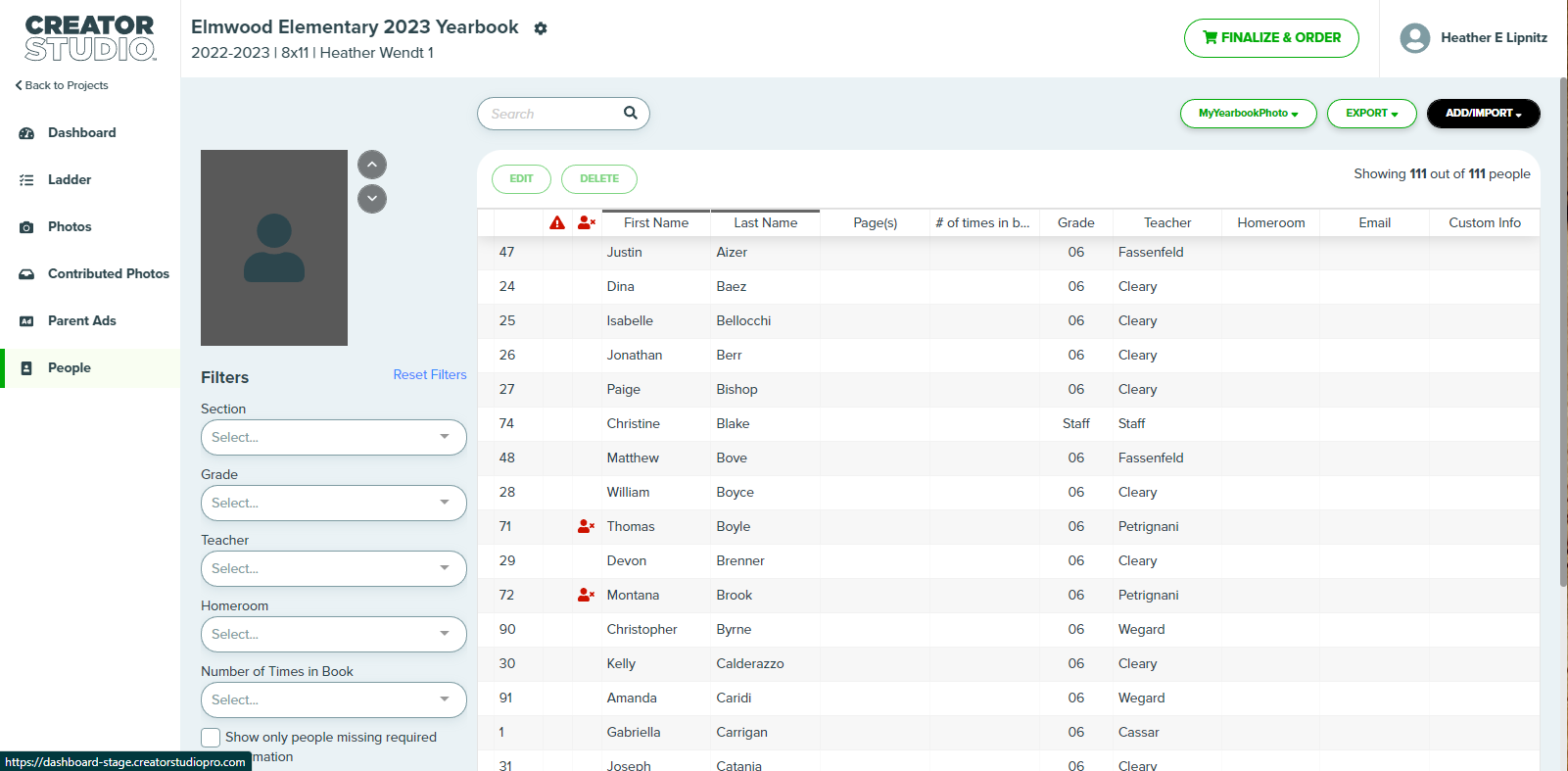
Task: Sort by First Name column header
Action: [x=656, y=222]
